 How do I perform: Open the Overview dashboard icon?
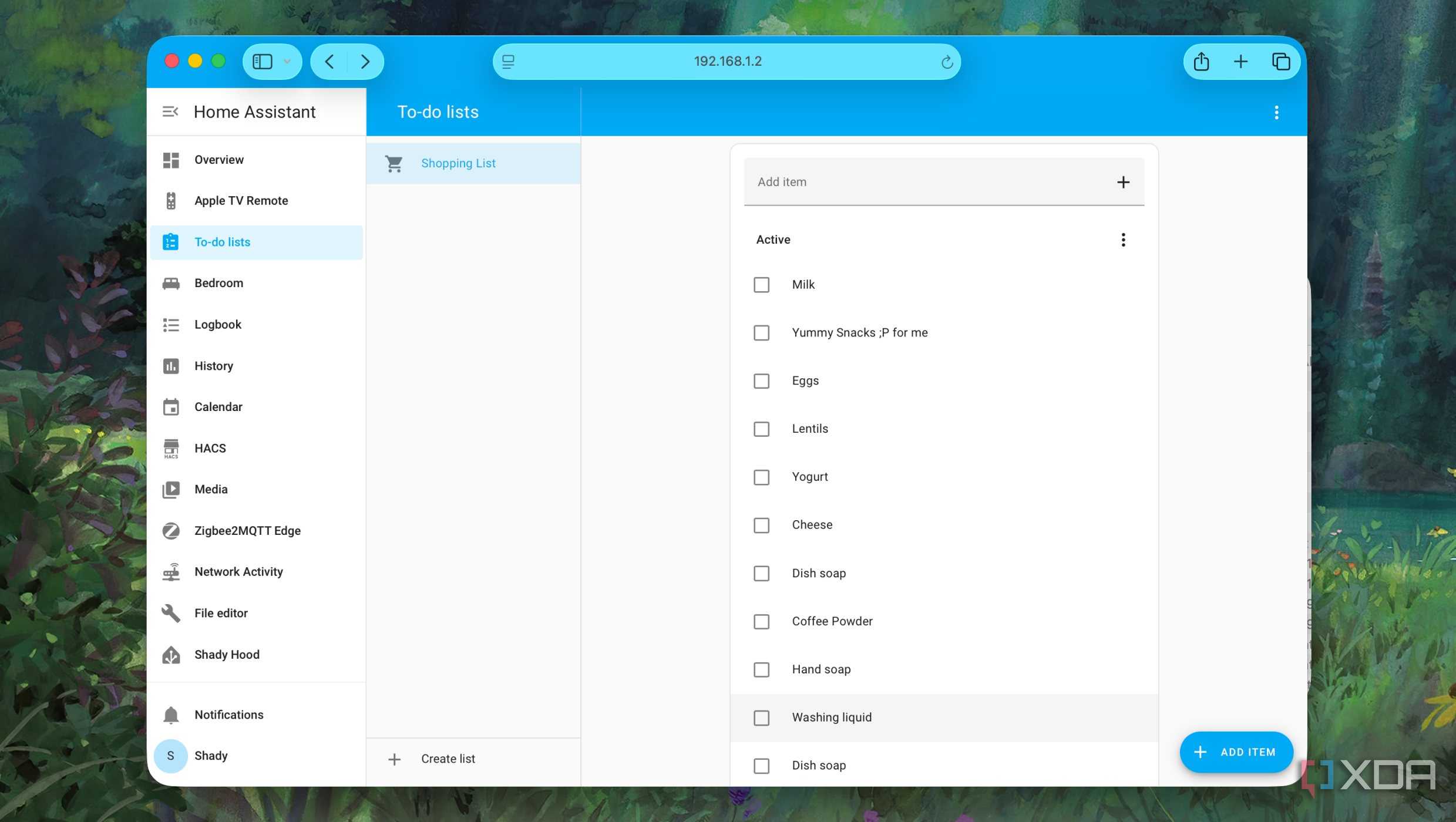point(171,160)
